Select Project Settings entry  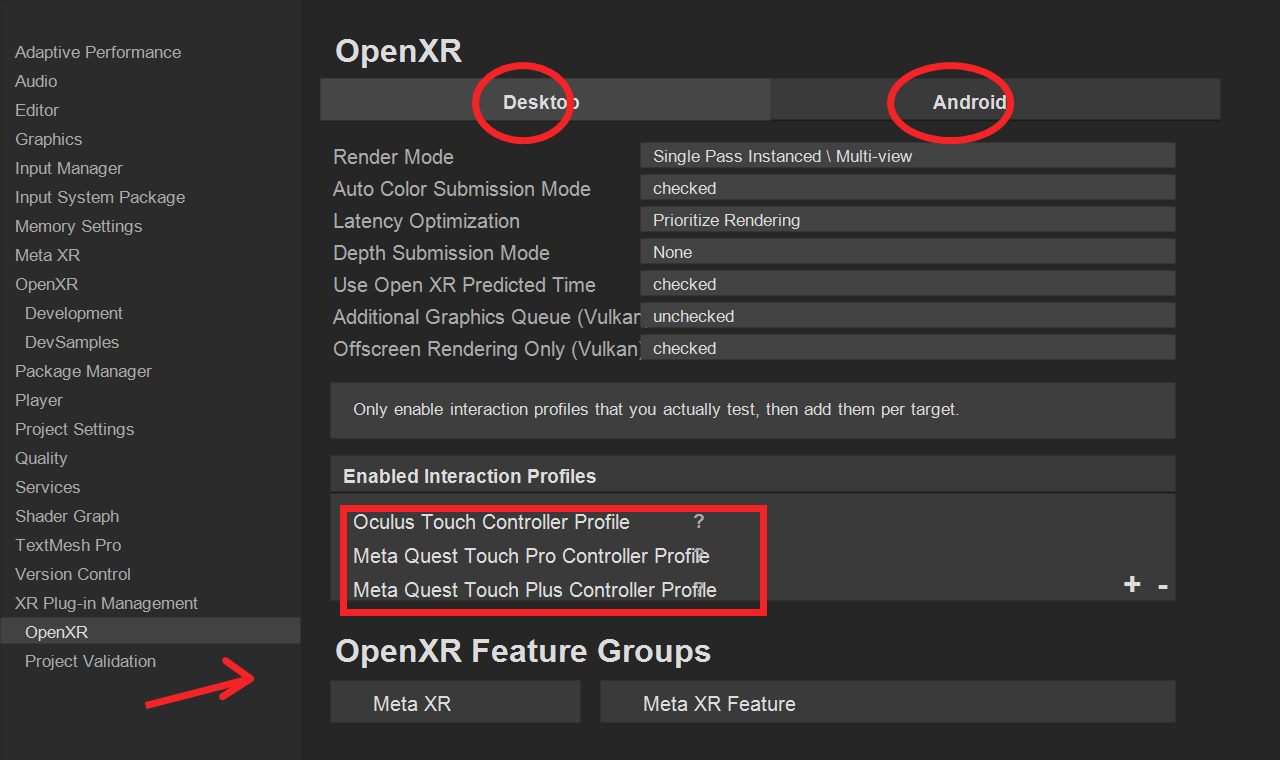(x=74, y=429)
